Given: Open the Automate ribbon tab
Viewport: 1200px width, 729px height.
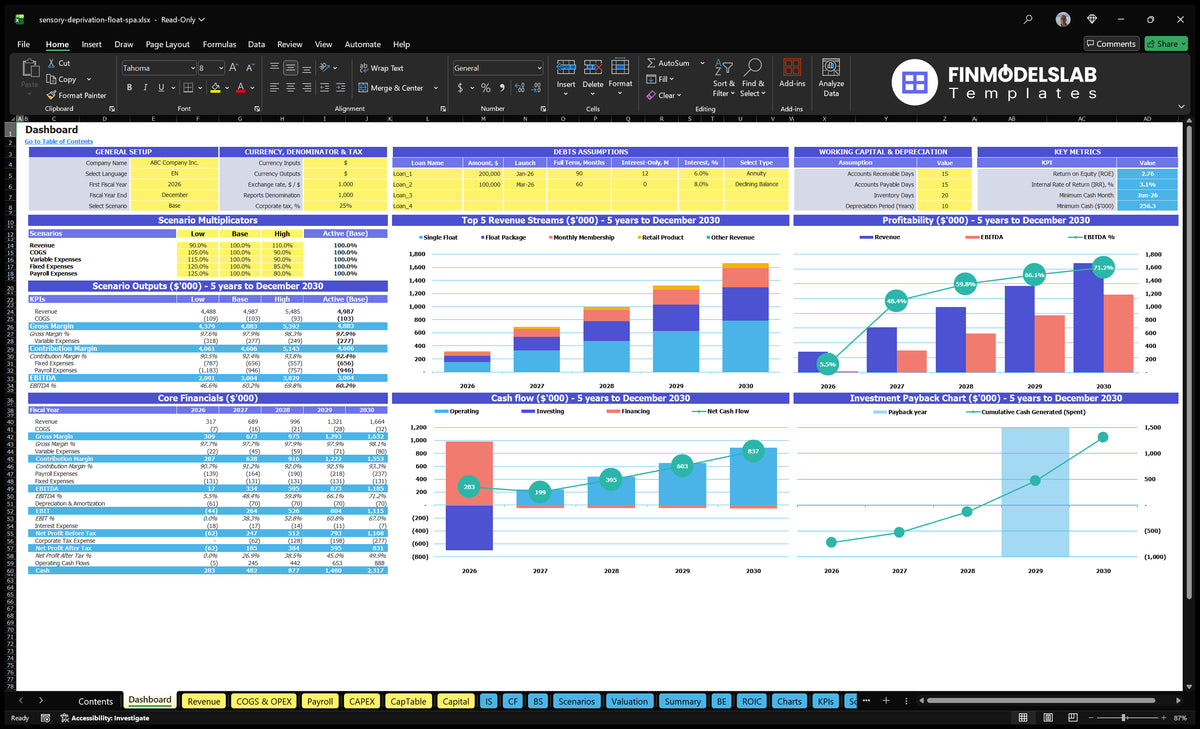Looking at the screenshot, I should pyautogui.click(x=363, y=44).
